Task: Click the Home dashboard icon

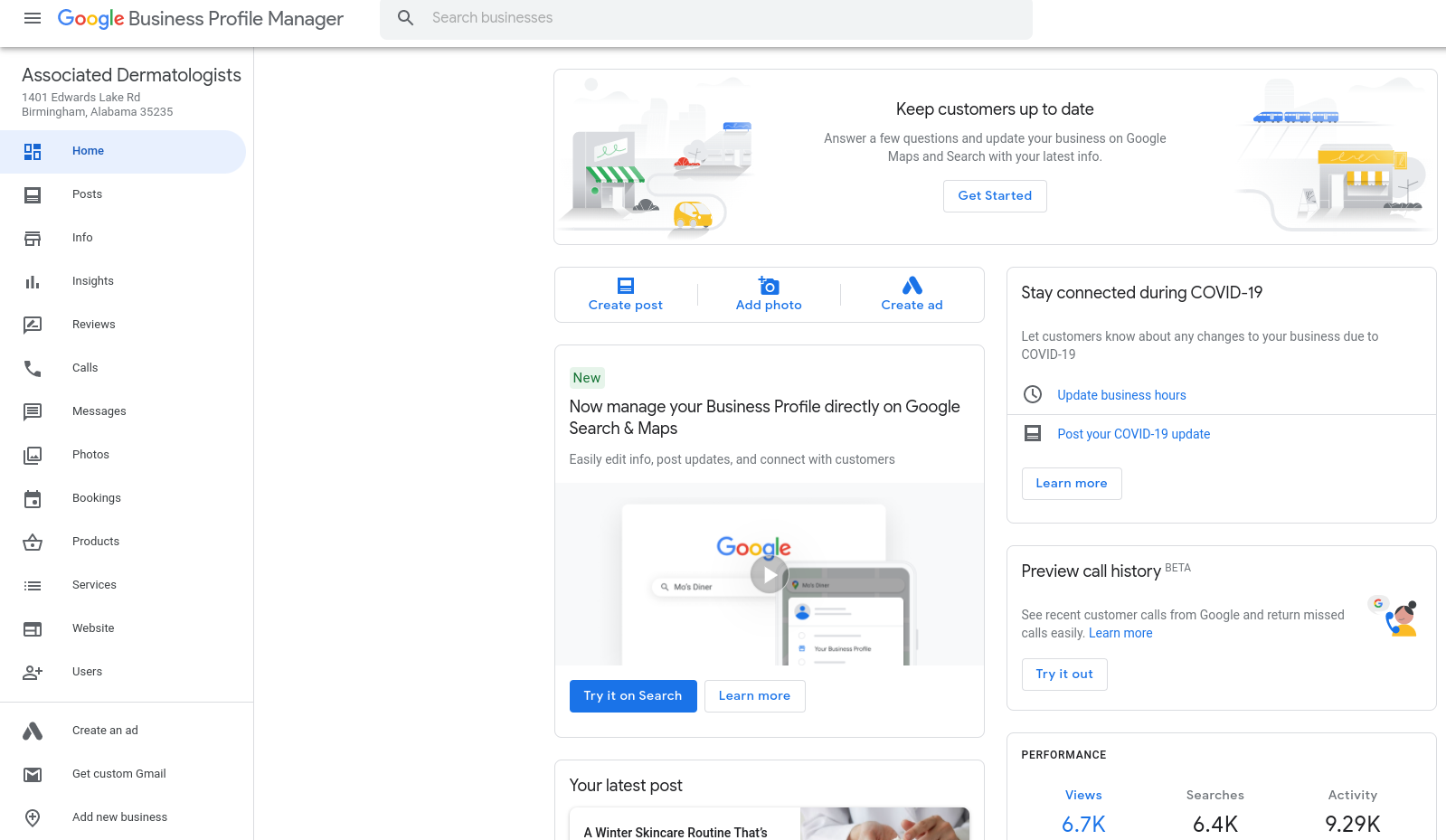Action: point(33,152)
